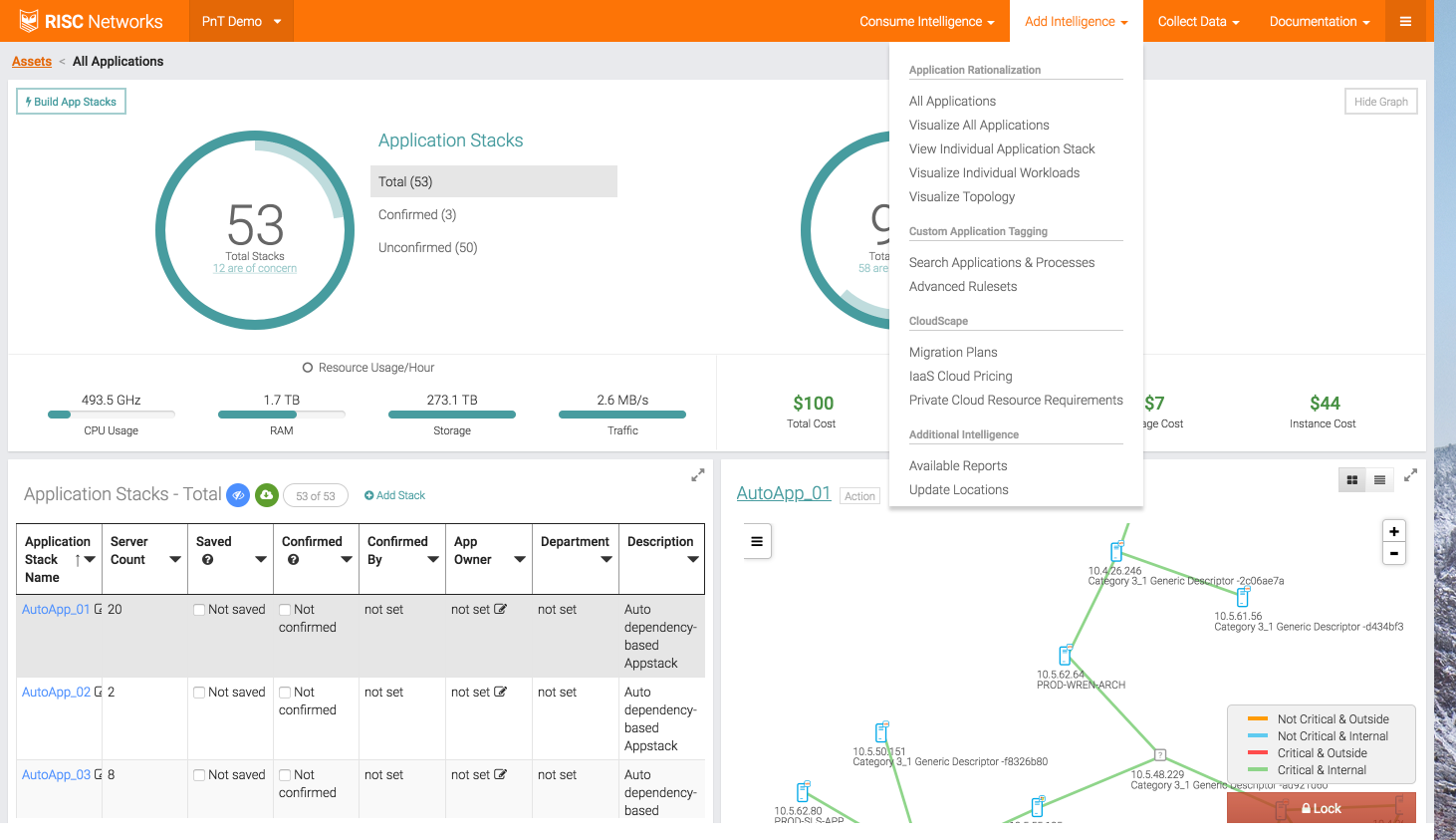This screenshot has height=840, width=1456.
Task: Click the help icon in Confirmed column header
Action: pos(293,560)
